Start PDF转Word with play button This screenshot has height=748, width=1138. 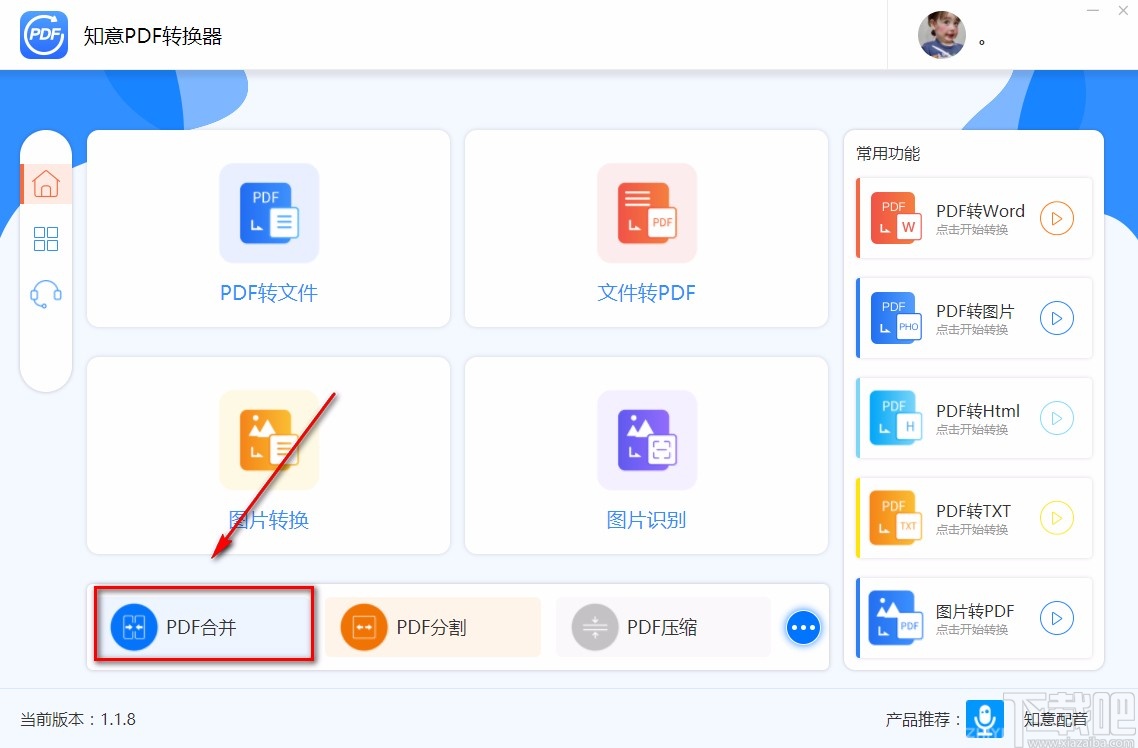coord(1057,218)
